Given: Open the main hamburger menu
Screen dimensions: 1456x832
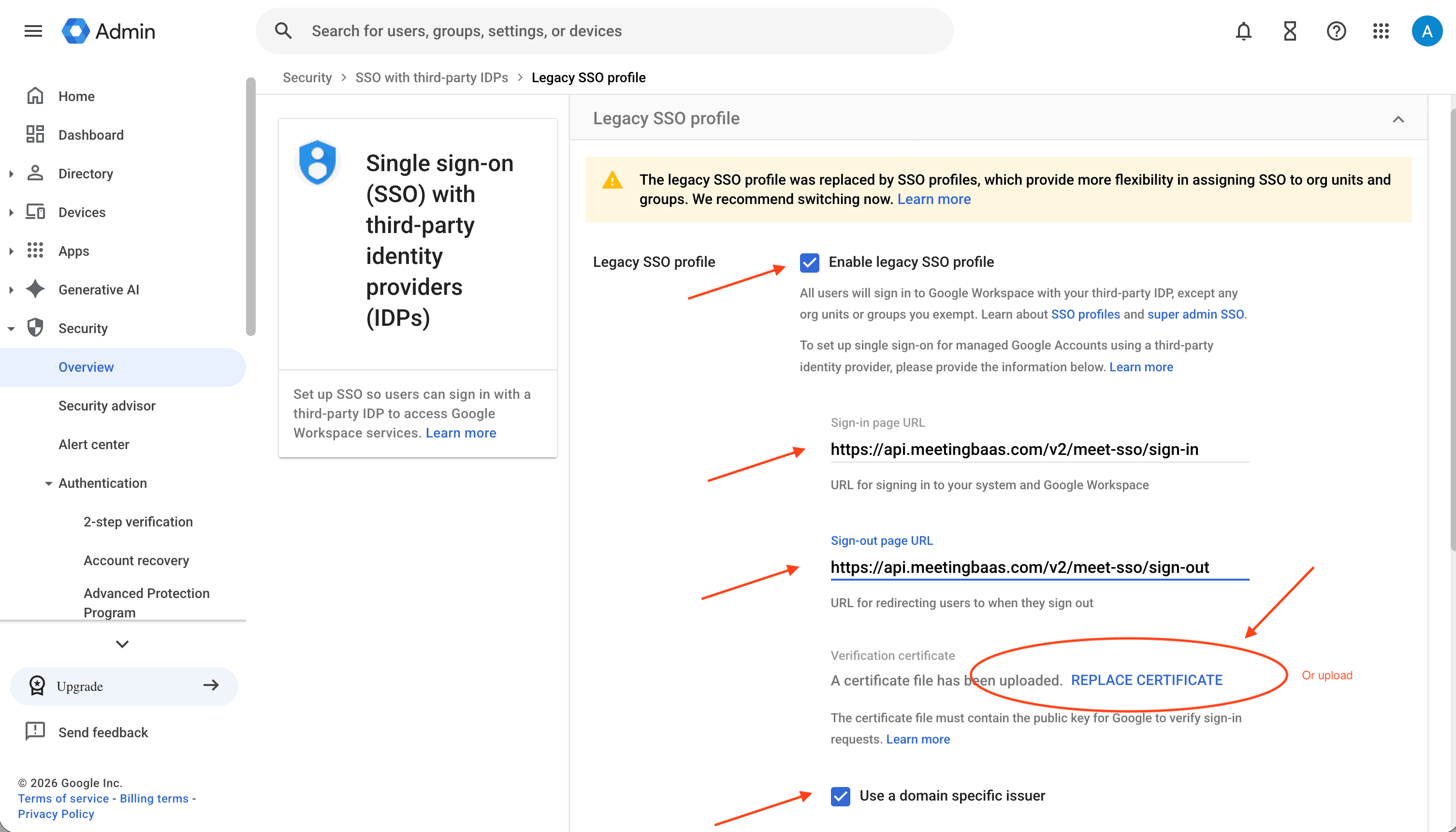Looking at the screenshot, I should 33,31.
